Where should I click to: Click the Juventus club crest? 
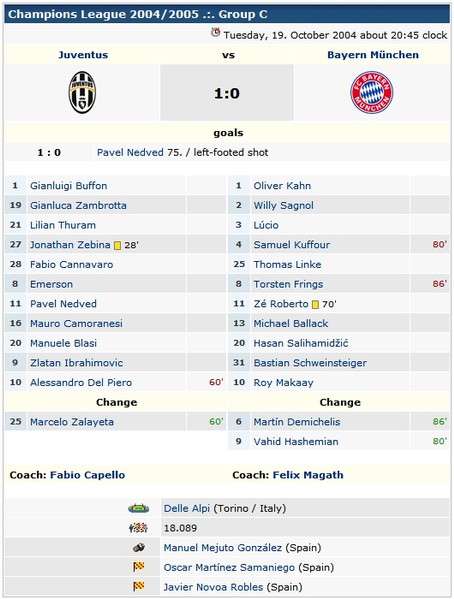tap(82, 92)
